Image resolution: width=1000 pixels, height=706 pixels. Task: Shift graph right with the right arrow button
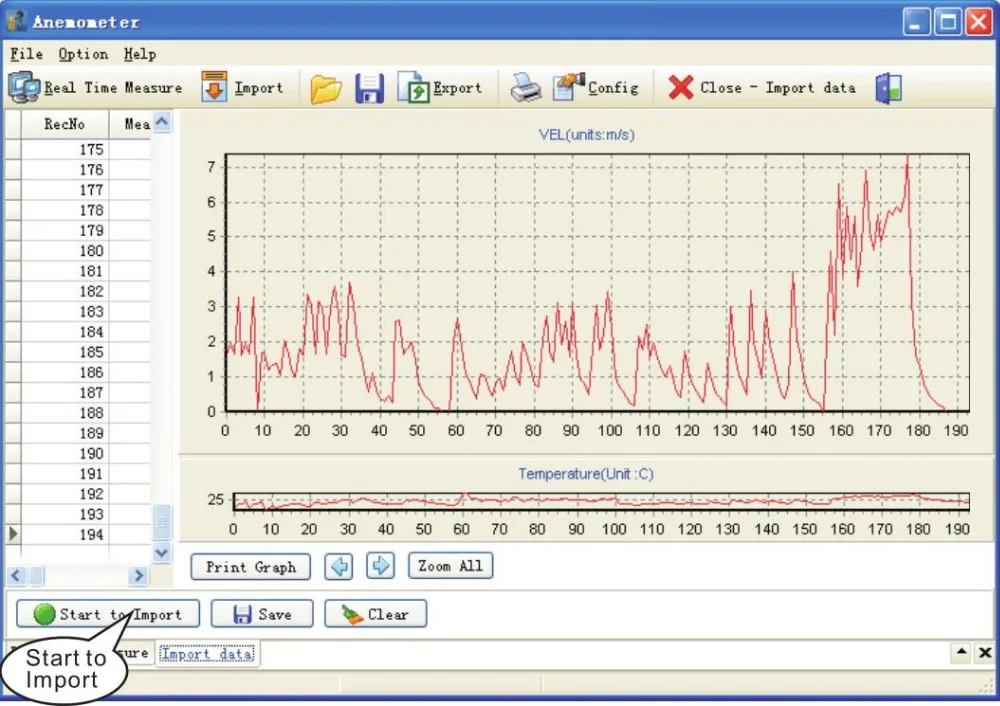pos(381,566)
